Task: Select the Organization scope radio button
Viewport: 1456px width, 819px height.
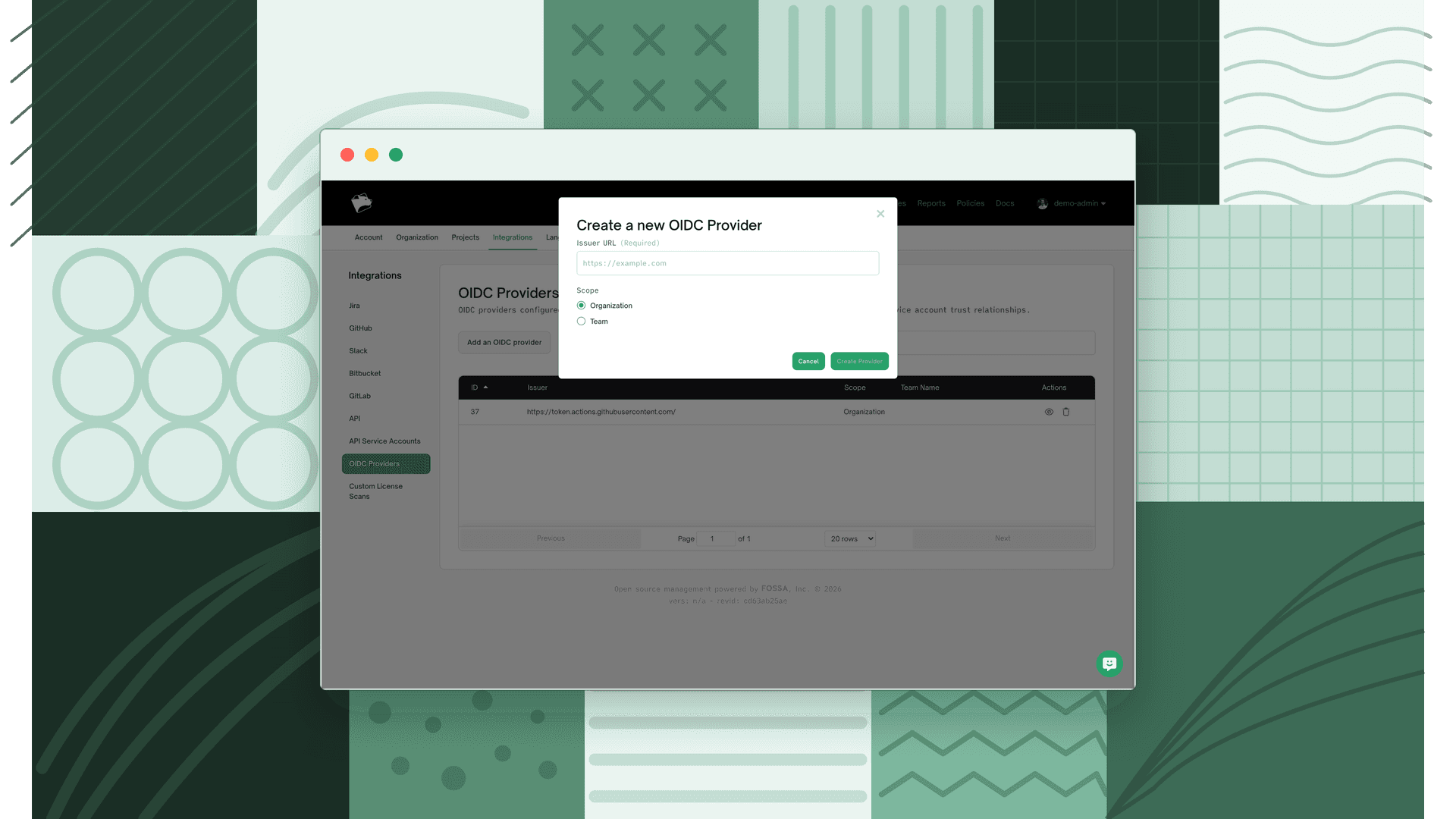Action: coord(581,306)
